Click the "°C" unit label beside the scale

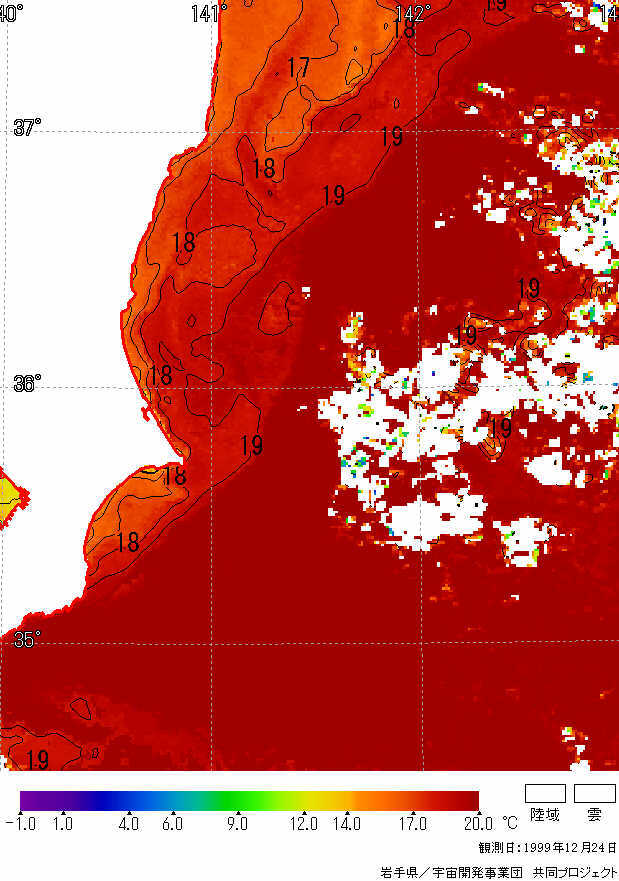tap(510, 823)
